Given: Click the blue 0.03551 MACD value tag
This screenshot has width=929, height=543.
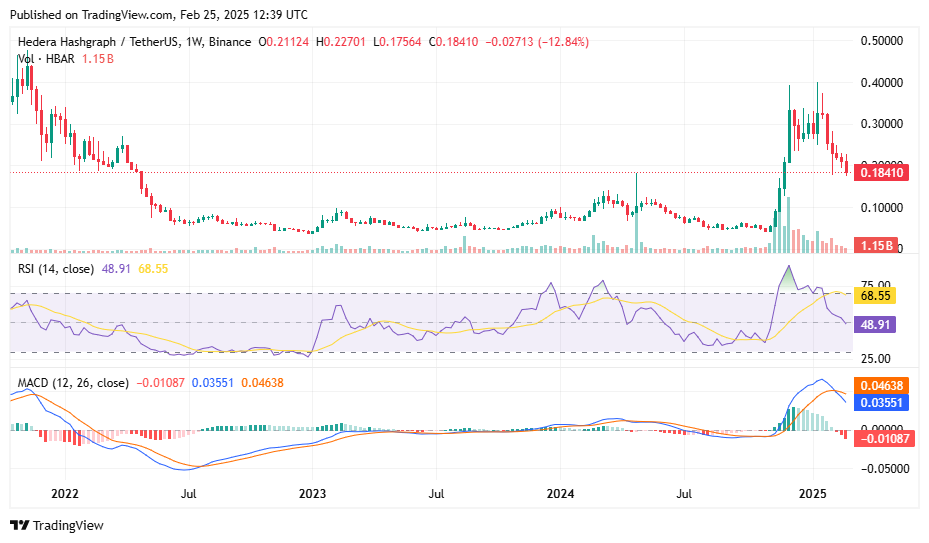Looking at the screenshot, I should 881,403.
